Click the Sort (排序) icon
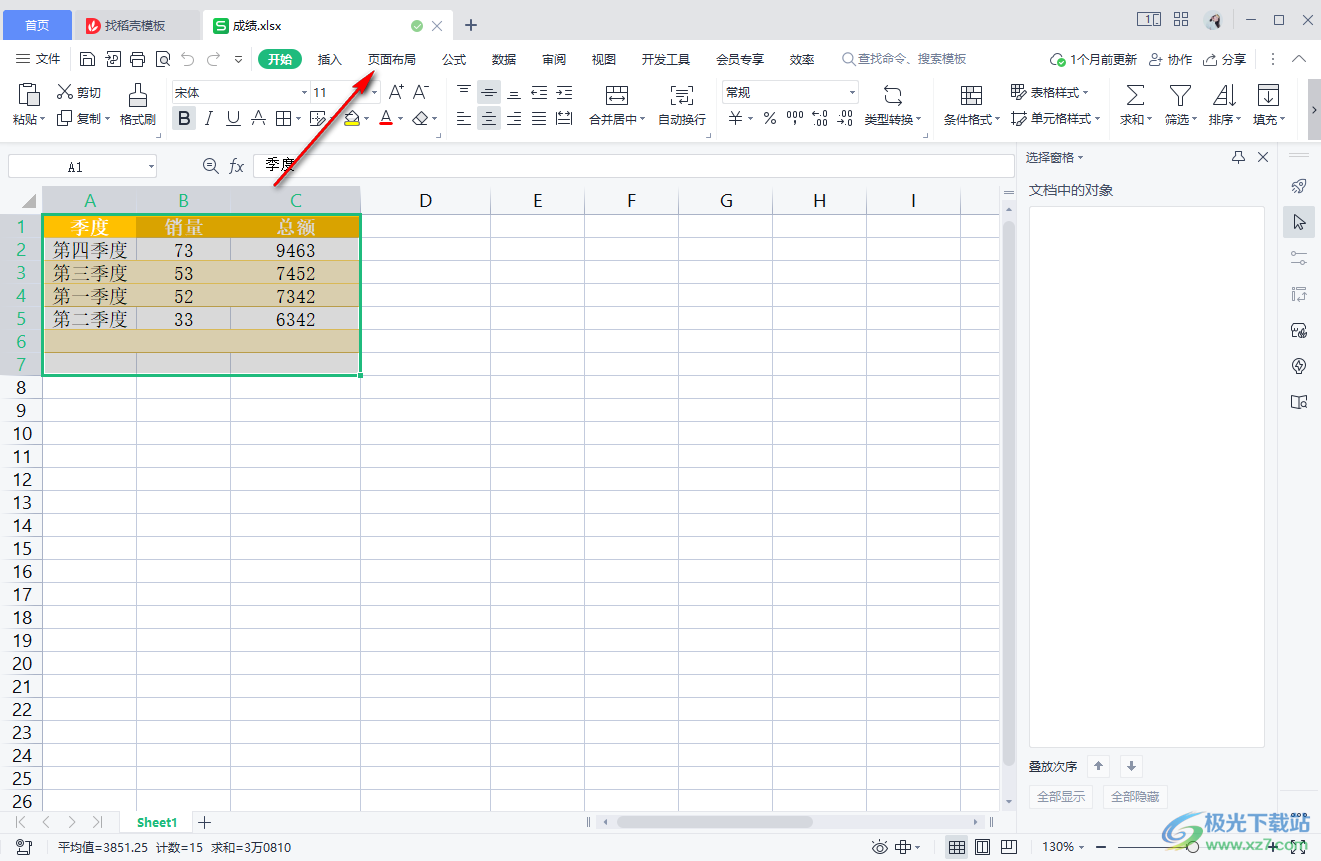 (x=1224, y=95)
